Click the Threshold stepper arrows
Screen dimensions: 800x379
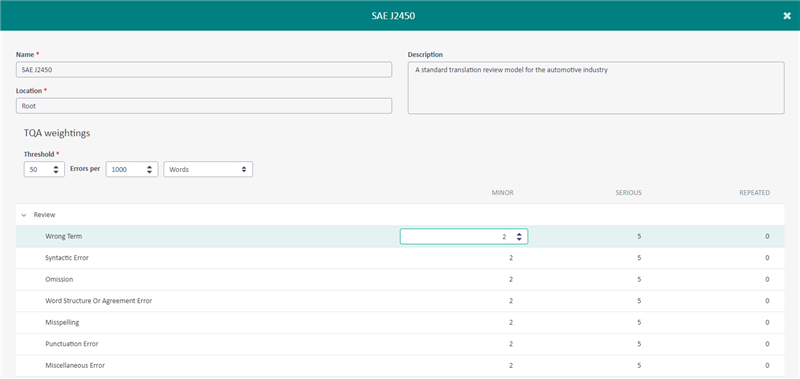click(56, 170)
